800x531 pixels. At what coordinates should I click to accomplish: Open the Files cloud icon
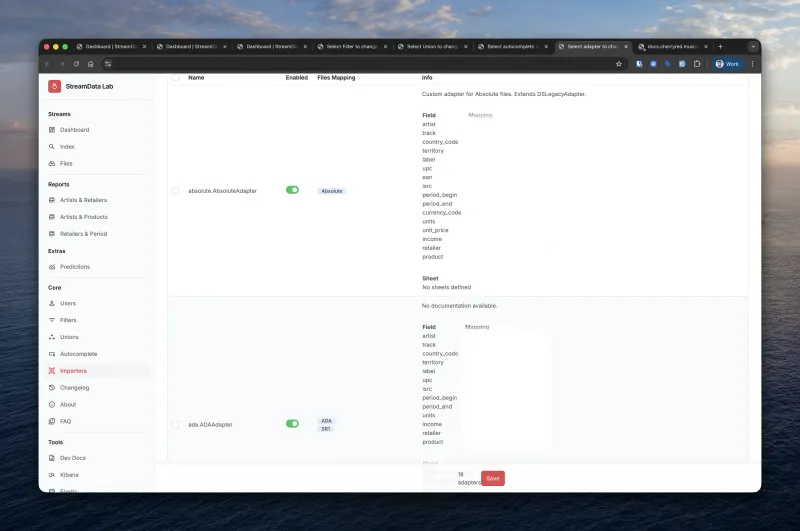52,163
